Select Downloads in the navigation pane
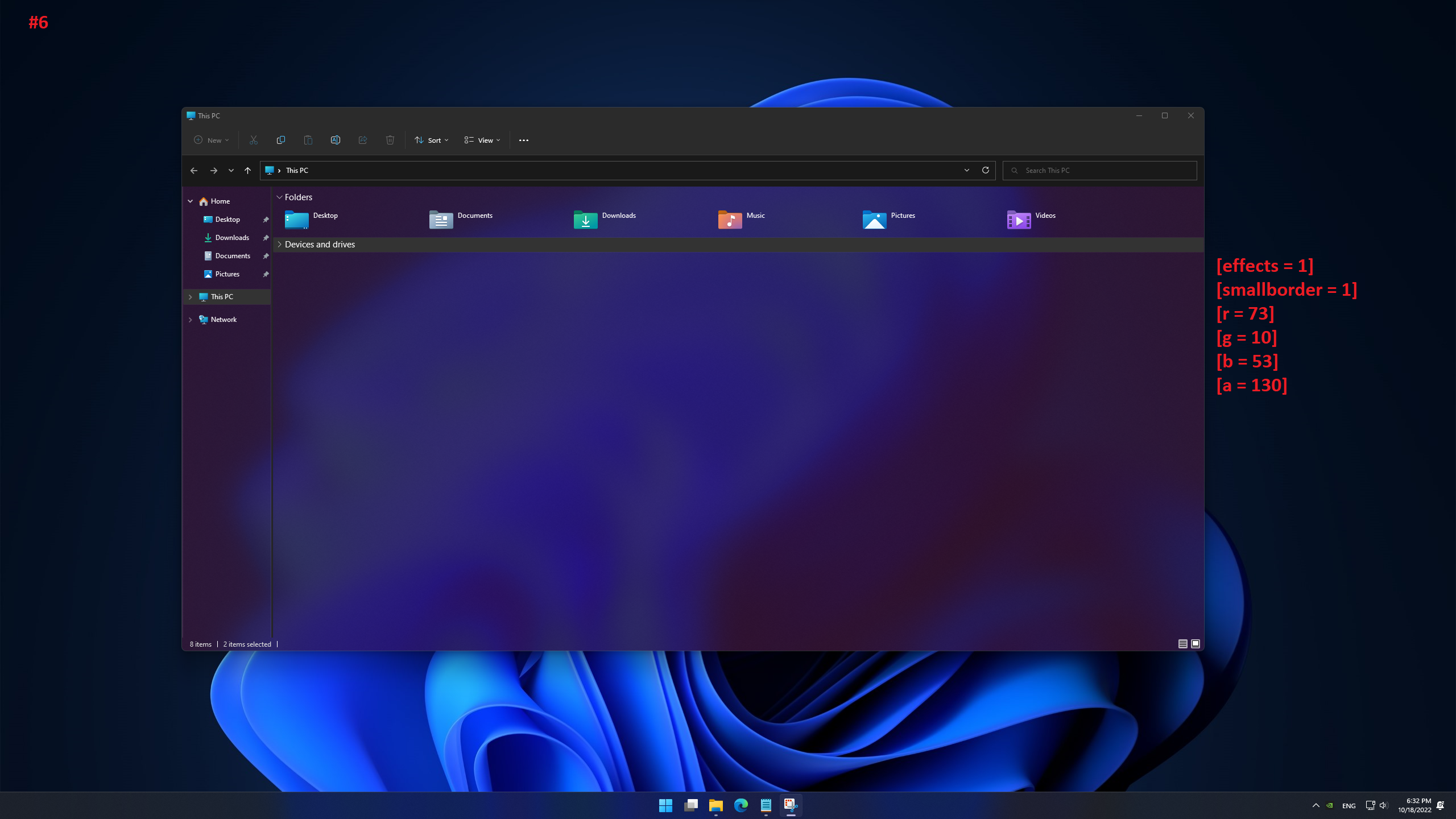Image resolution: width=1456 pixels, height=819 pixels. (227, 238)
